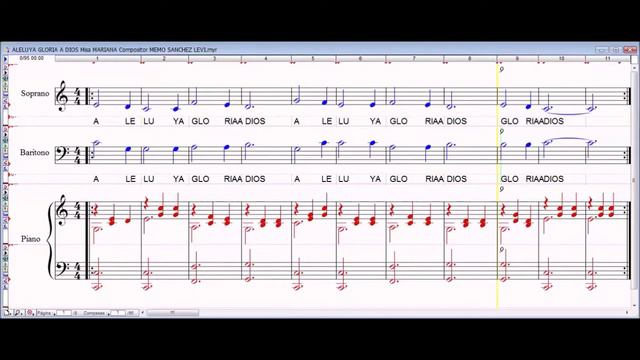Open the page layout icon in bottom toolbar
640x360 pixels.
coord(7,313)
